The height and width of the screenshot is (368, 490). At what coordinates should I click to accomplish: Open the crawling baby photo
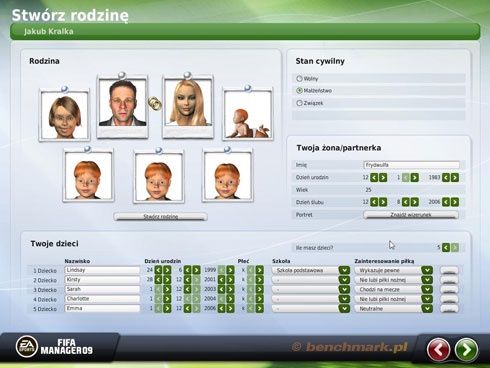coord(248,114)
